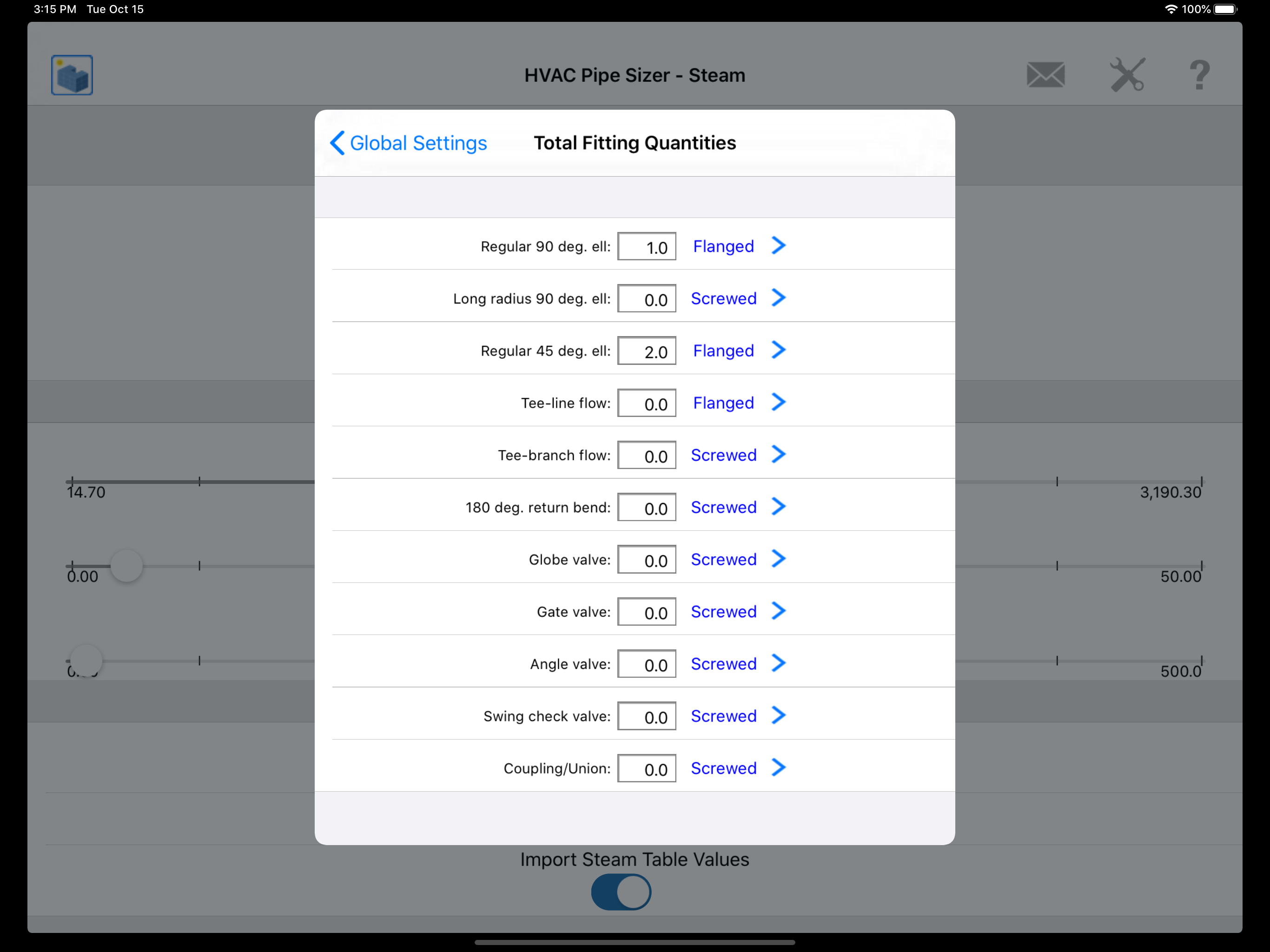
Task: Click the Regular 90 deg. ell quantity field
Action: tap(647, 247)
